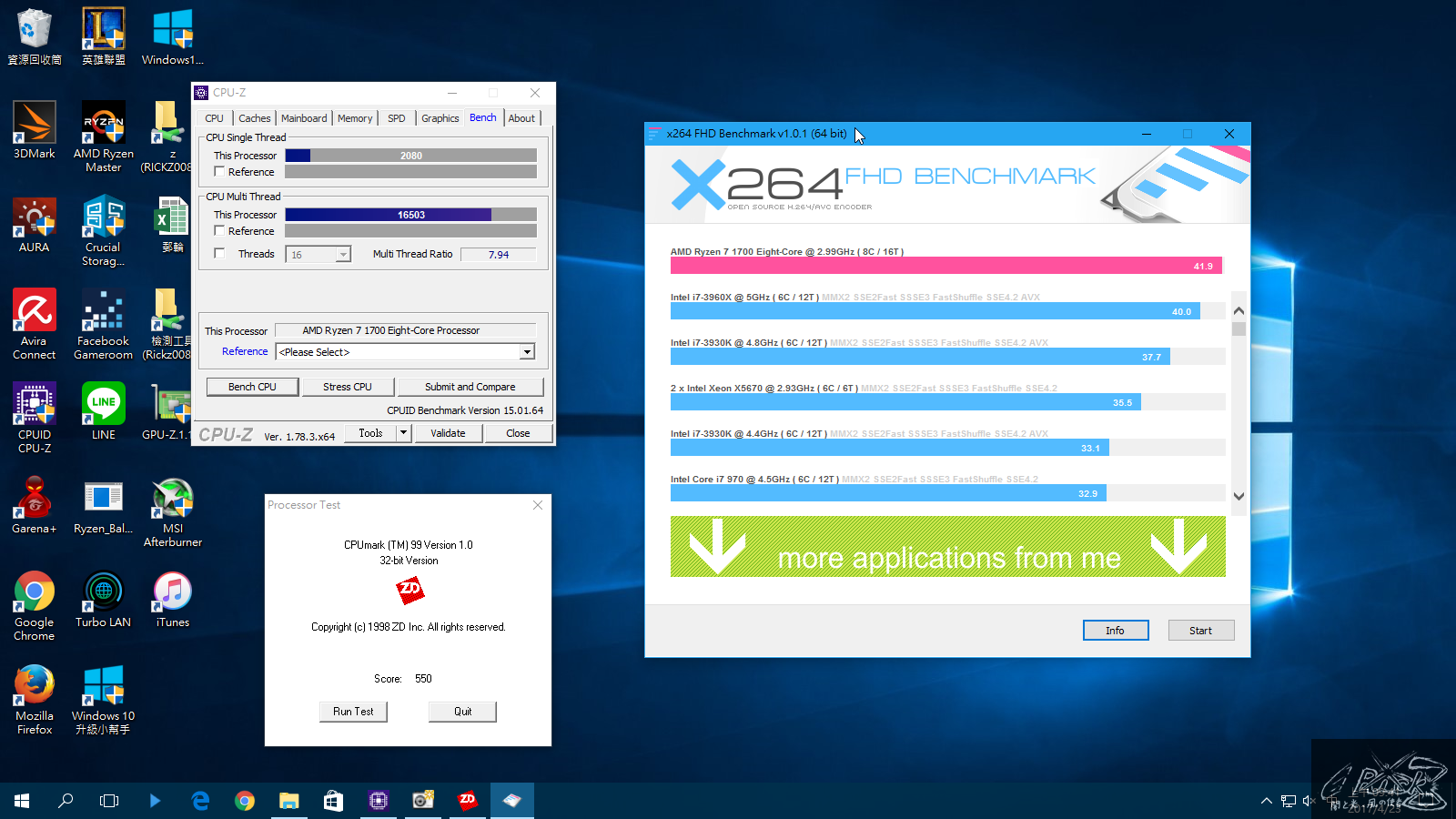
Task: Launch the AURA desktop shortcut
Action: click(x=35, y=225)
